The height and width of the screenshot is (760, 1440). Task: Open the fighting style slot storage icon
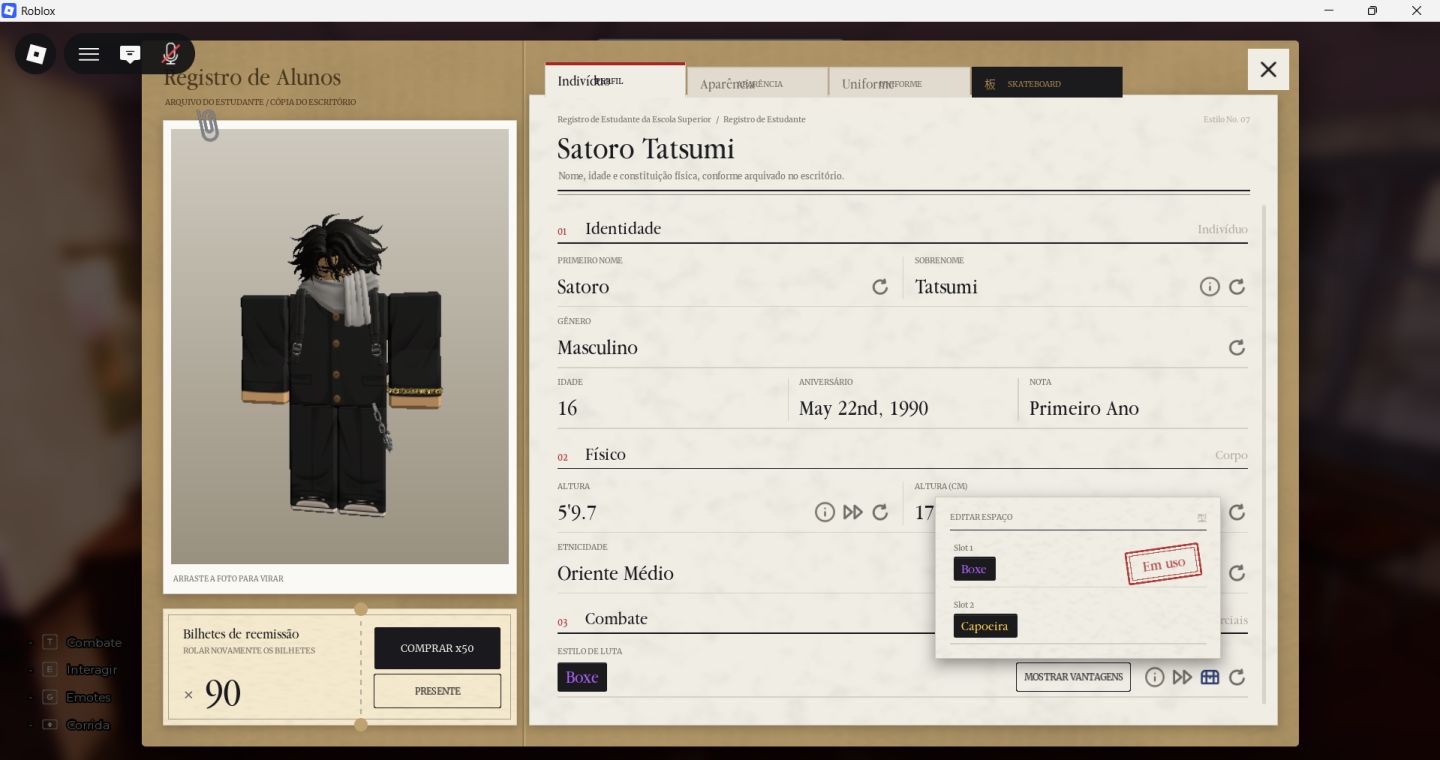[x=1210, y=677]
